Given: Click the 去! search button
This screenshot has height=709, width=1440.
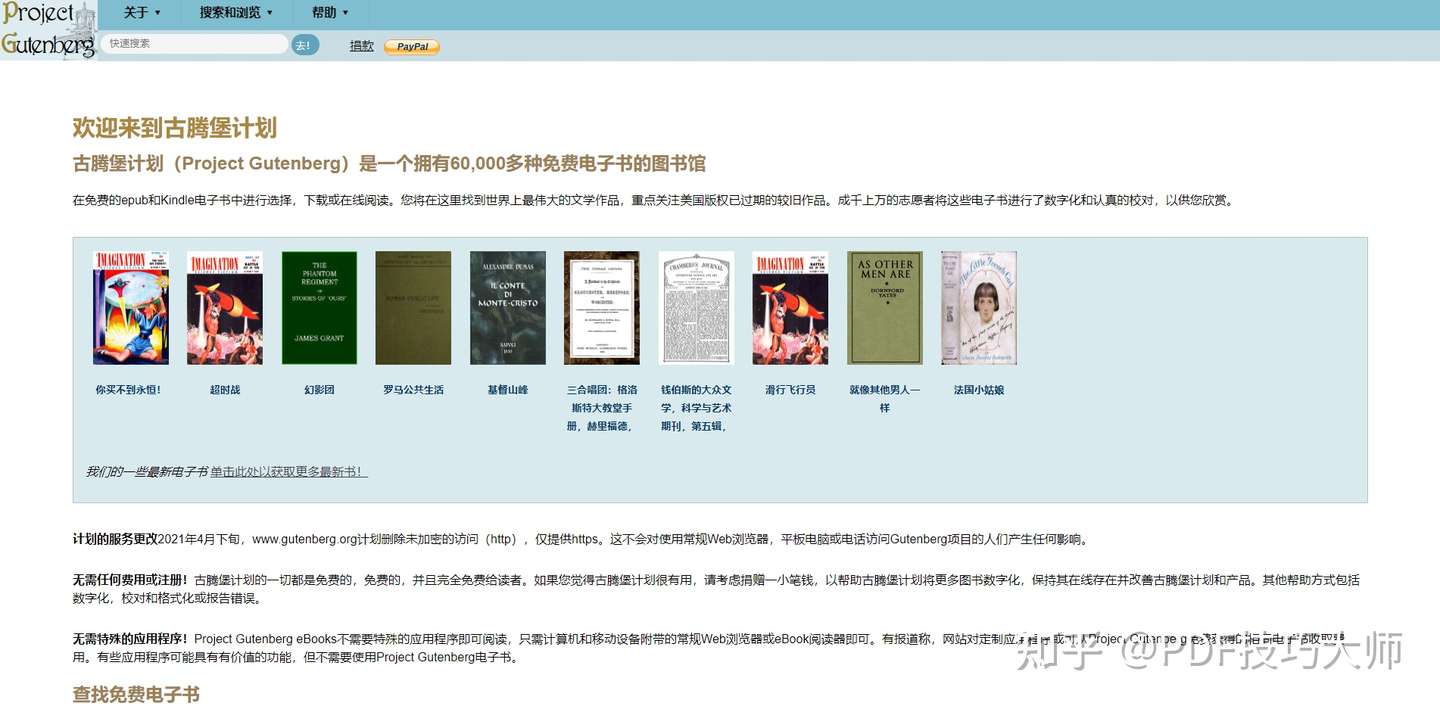Looking at the screenshot, I should tap(304, 45).
